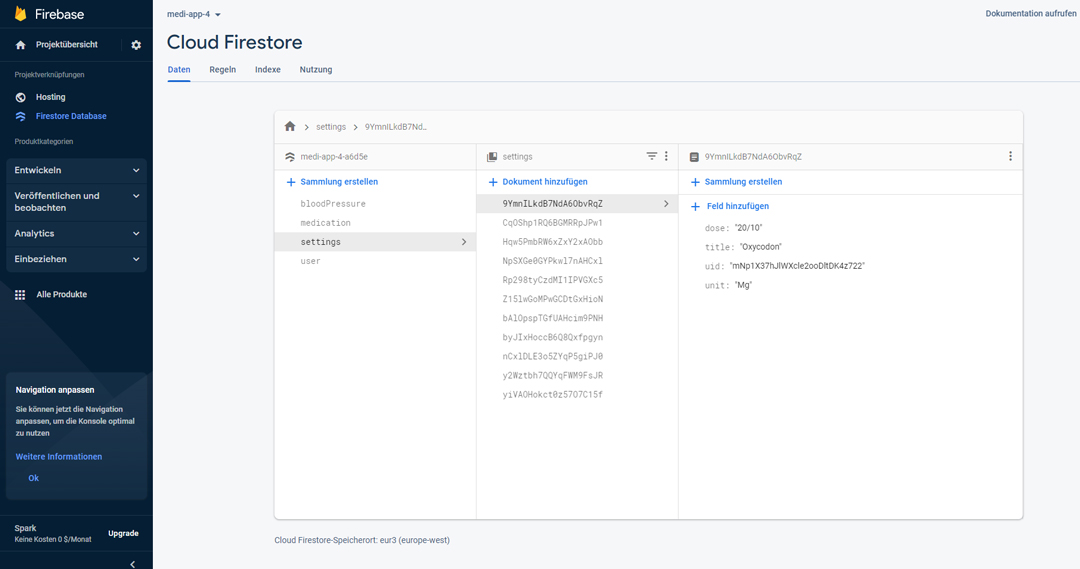Click Weitere Informationen link
This screenshot has width=1080, height=569.
tap(59, 457)
